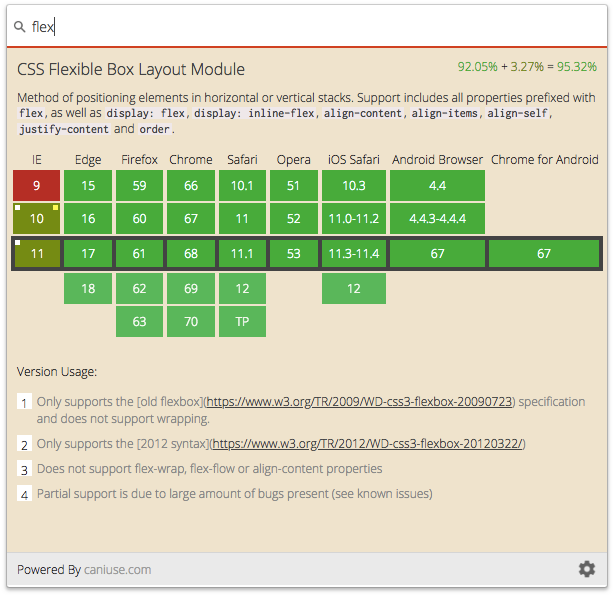The image size is (614, 596).
Task: Select the olive IE 10 cell
Action: 36,218
